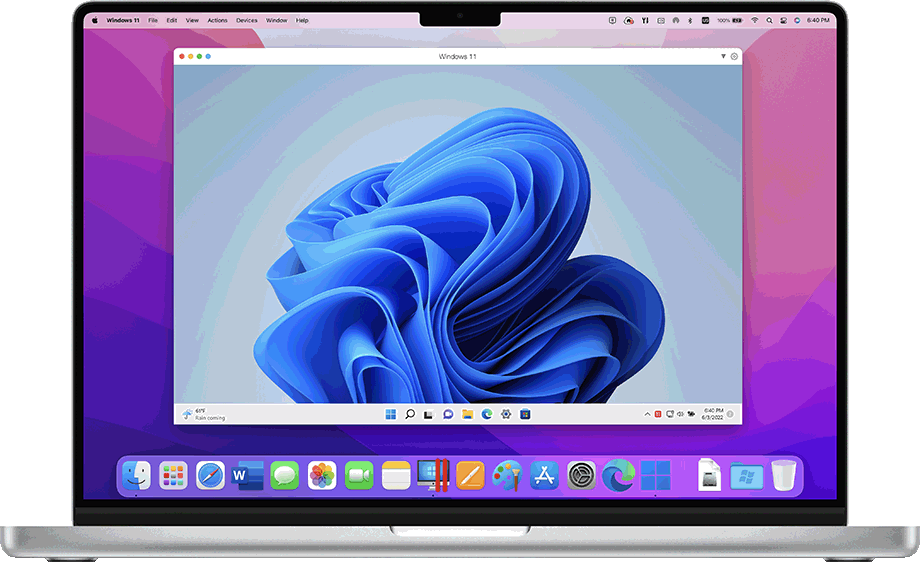
Task: Click Bluetooth icon in macOS menu bar
Action: coord(690,20)
